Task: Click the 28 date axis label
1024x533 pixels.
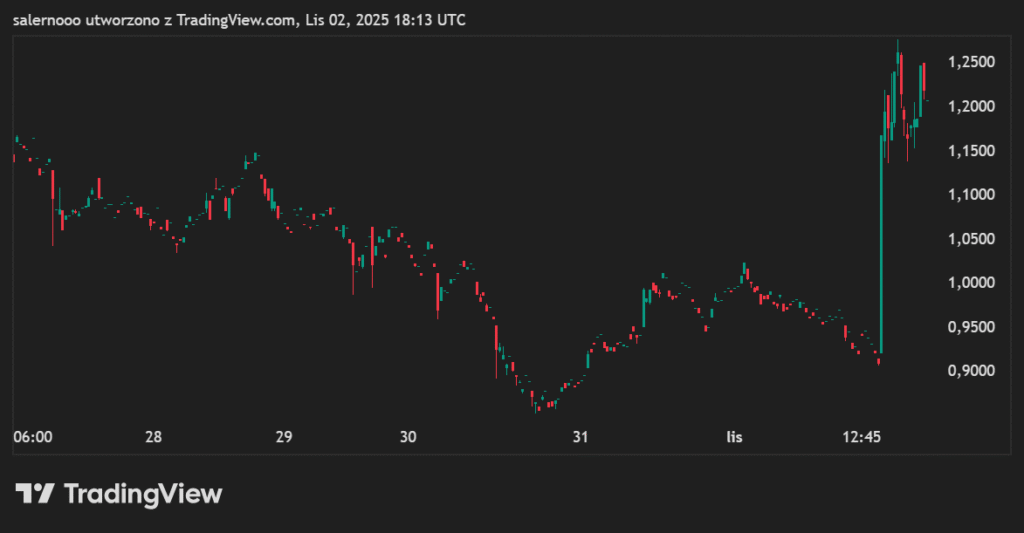Action: [x=154, y=437]
